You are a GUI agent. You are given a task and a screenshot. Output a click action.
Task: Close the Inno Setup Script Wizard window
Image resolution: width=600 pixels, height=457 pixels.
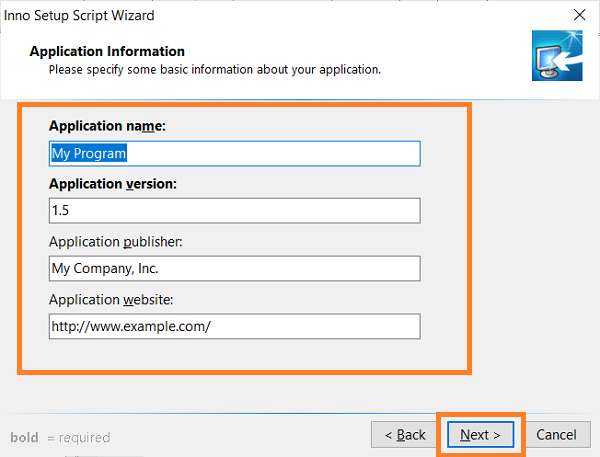579,15
